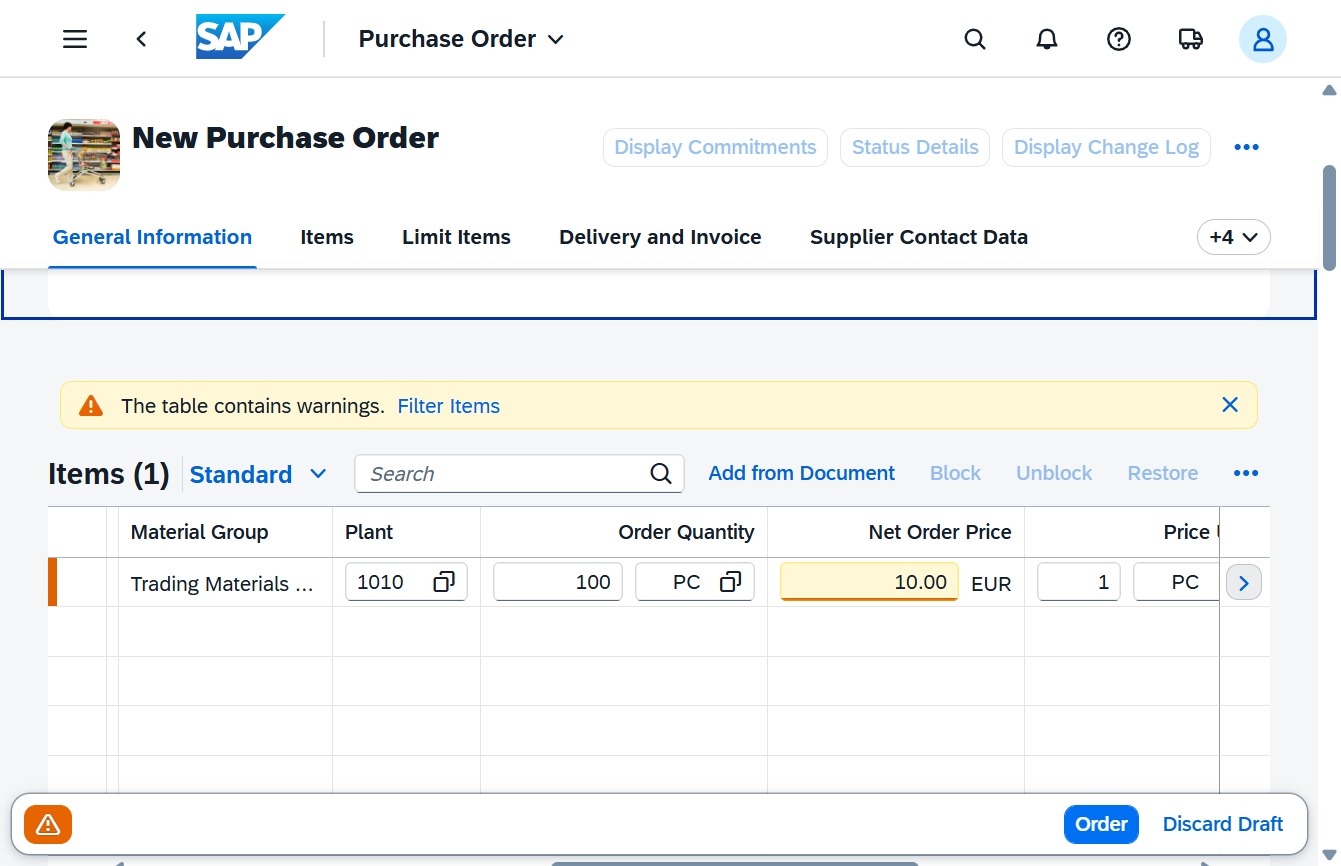The height and width of the screenshot is (866, 1341).
Task: Switch to Delivery and Invoice tab
Action: click(x=660, y=238)
